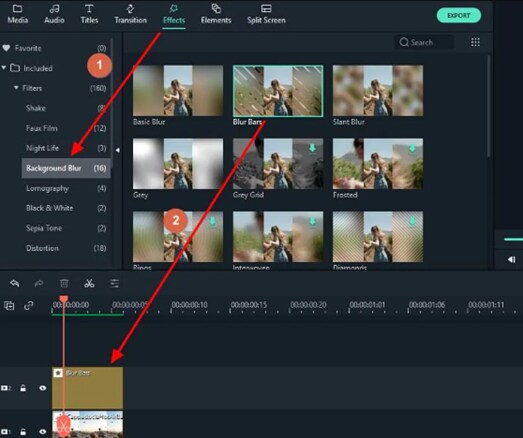Image resolution: width=523 pixels, height=438 pixels.
Task: Toggle eye visibility on video track 2
Action: 43,388
